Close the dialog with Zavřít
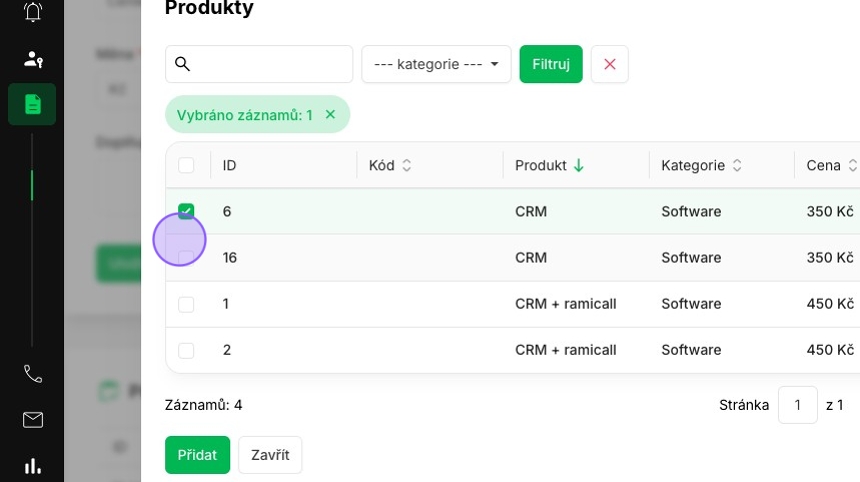The height and width of the screenshot is (482, 860). [x=270, y=455]
